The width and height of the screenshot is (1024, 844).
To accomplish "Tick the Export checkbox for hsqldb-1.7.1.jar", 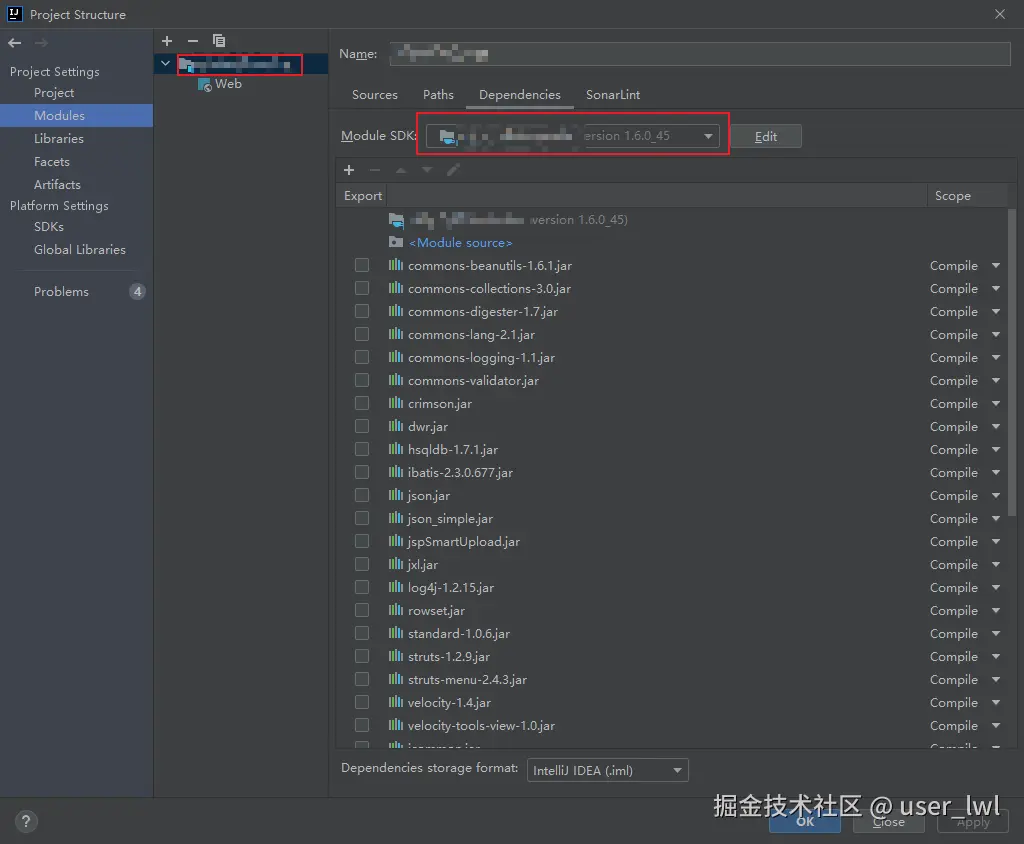I will click(362, 449).
